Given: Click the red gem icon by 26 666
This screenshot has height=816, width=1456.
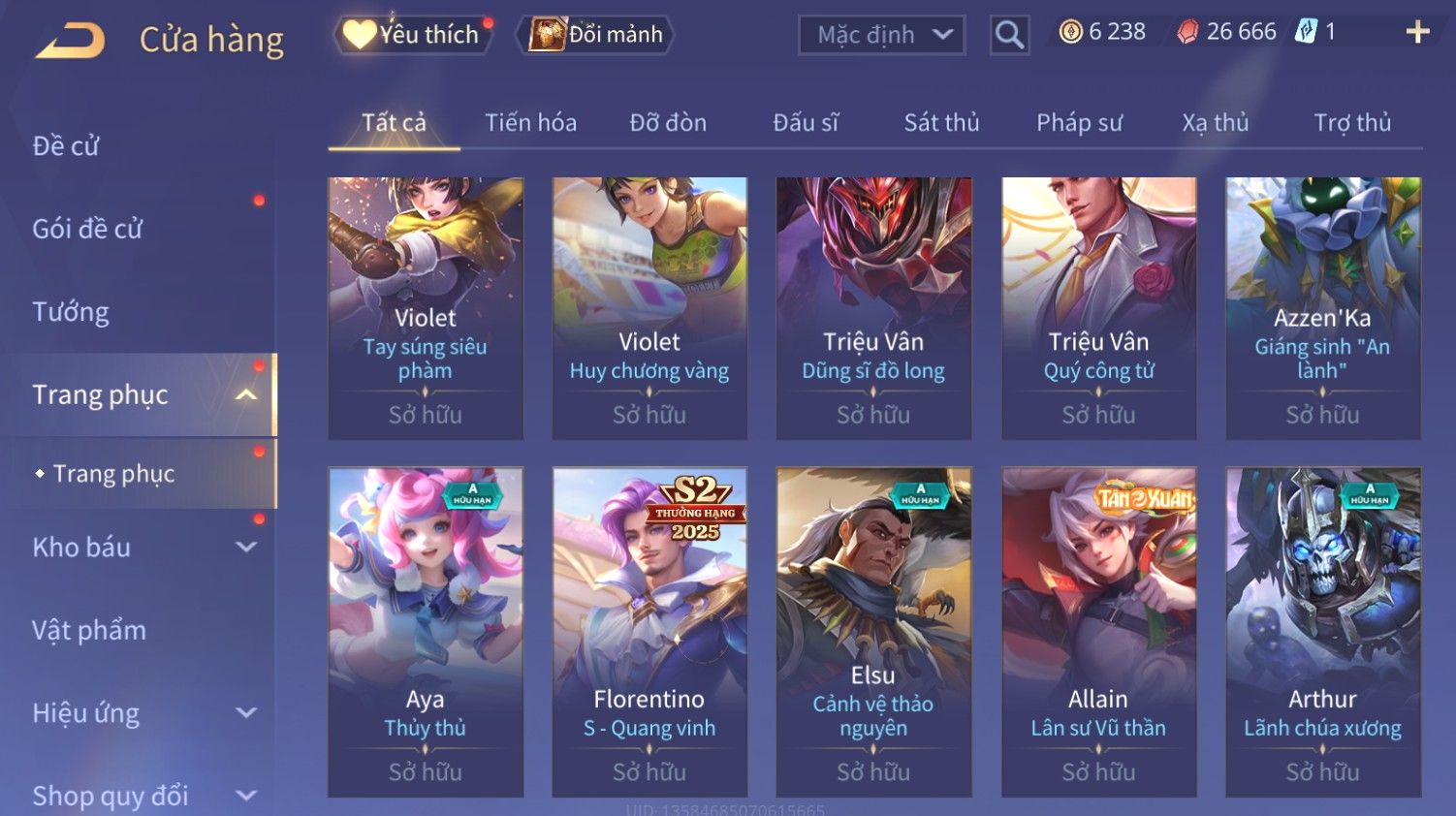Looking at the screenshot, I should [1187, 32].
